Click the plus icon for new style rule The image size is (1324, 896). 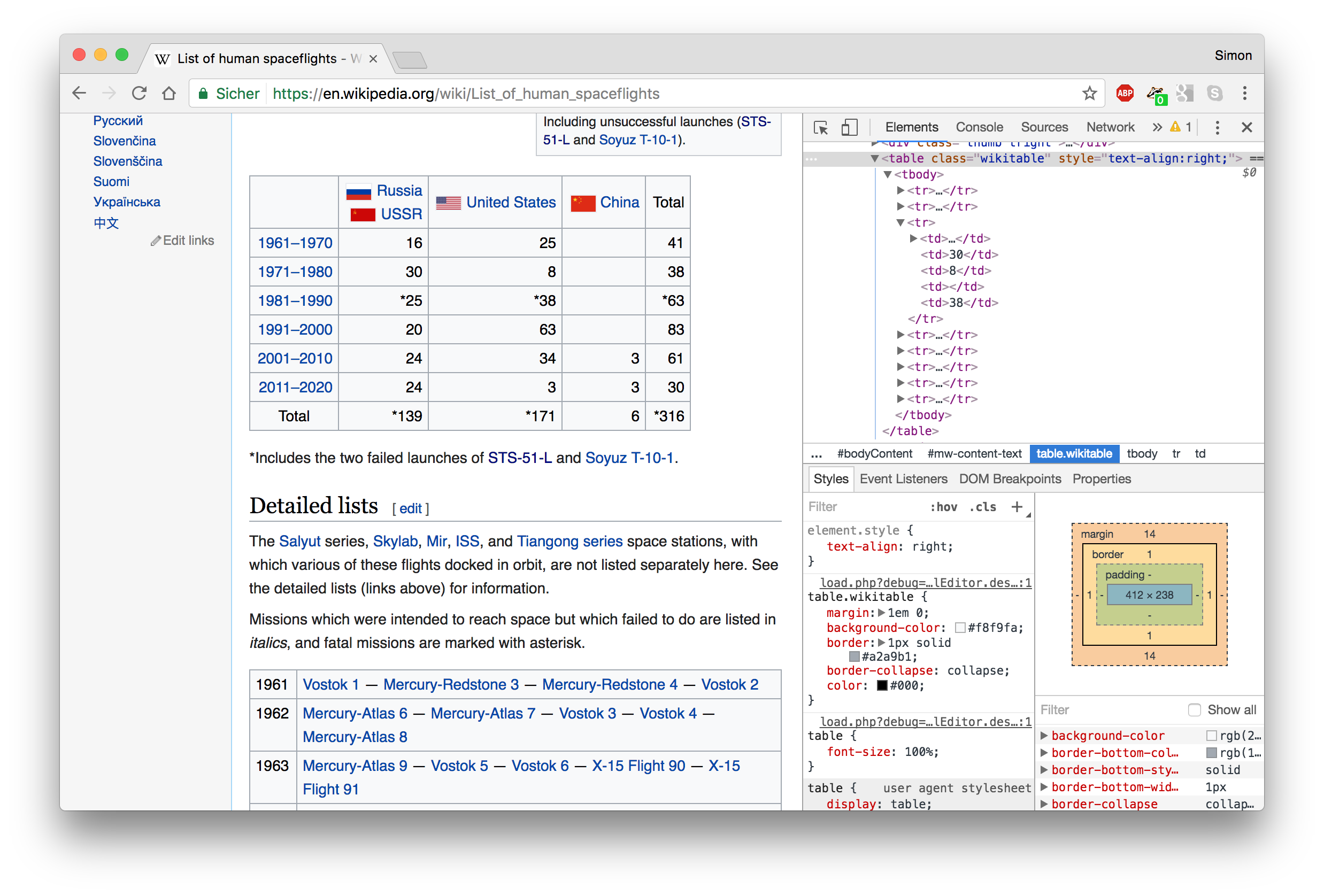(1017, 507)
